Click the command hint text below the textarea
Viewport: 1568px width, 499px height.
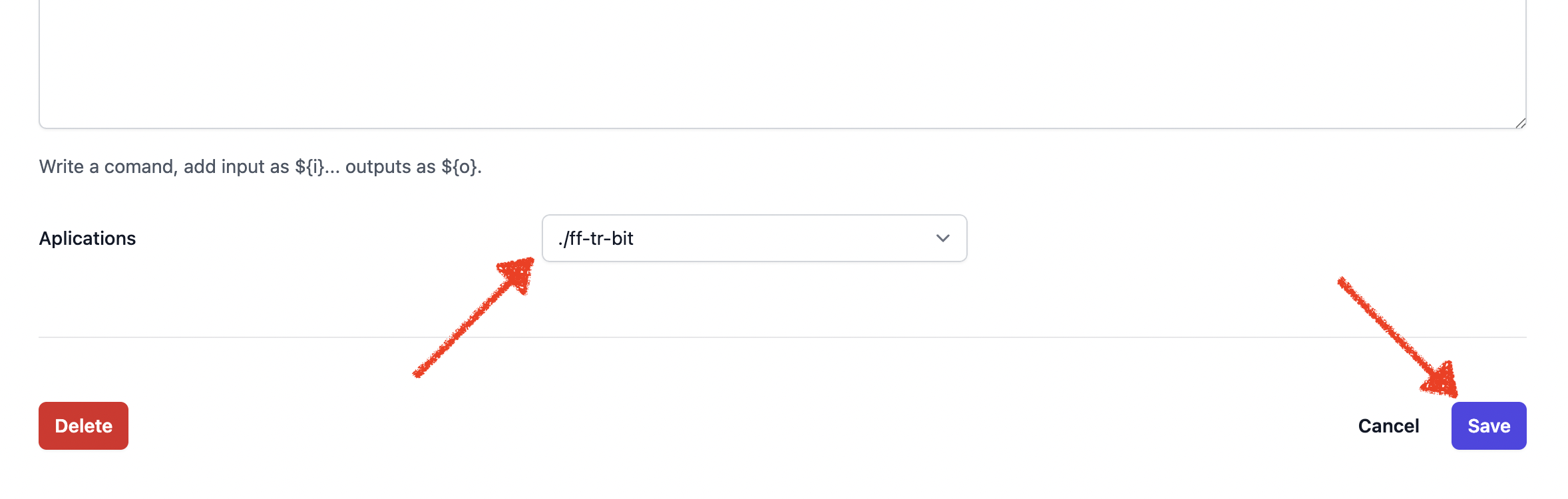tap(260, 166)
